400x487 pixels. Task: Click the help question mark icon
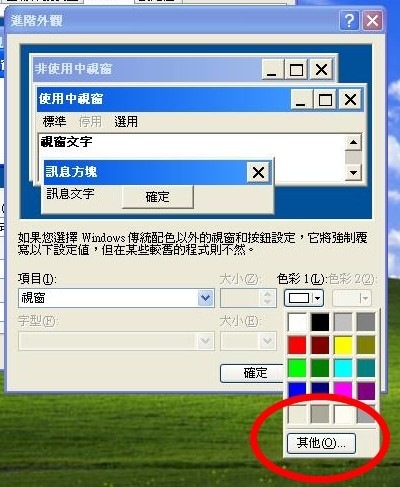coord(349,21)
